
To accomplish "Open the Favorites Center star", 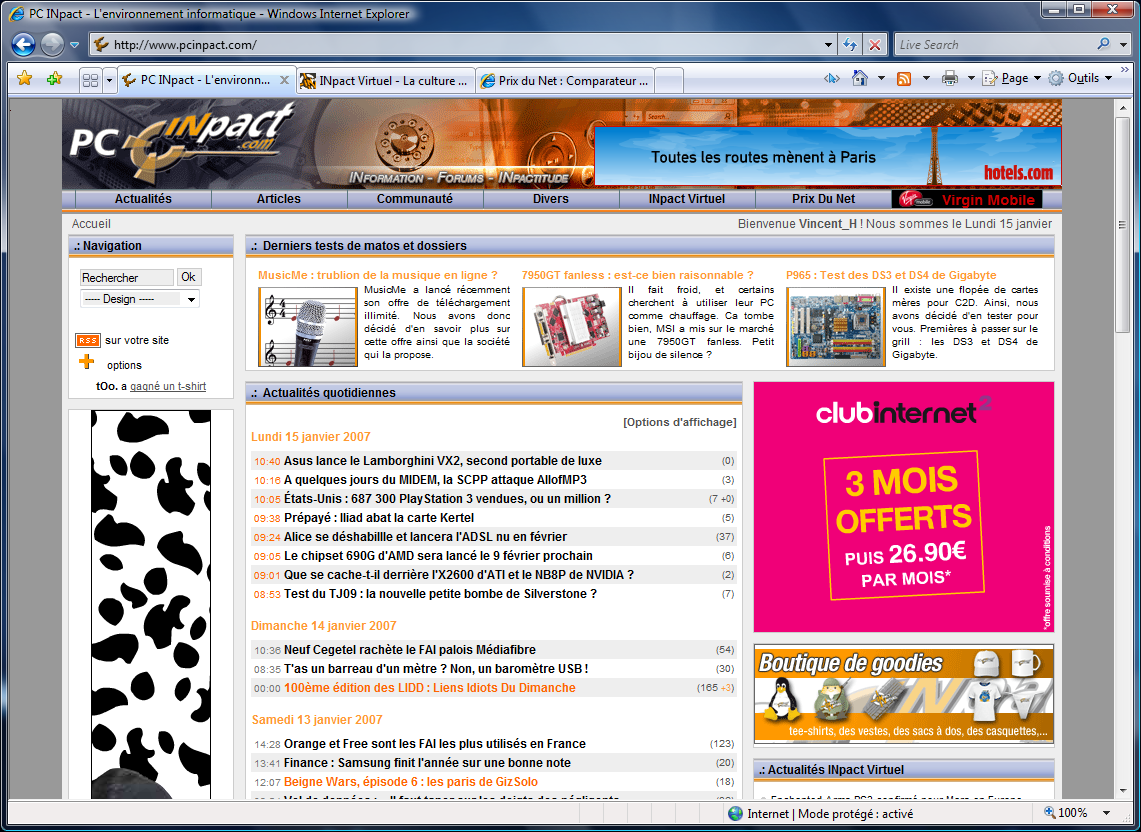I will (25, 79).
